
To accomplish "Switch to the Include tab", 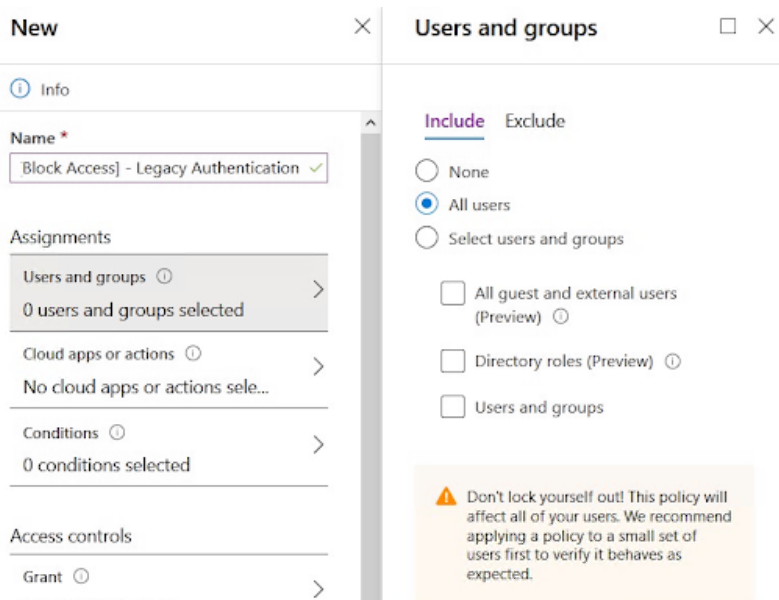I will point(454,121).
